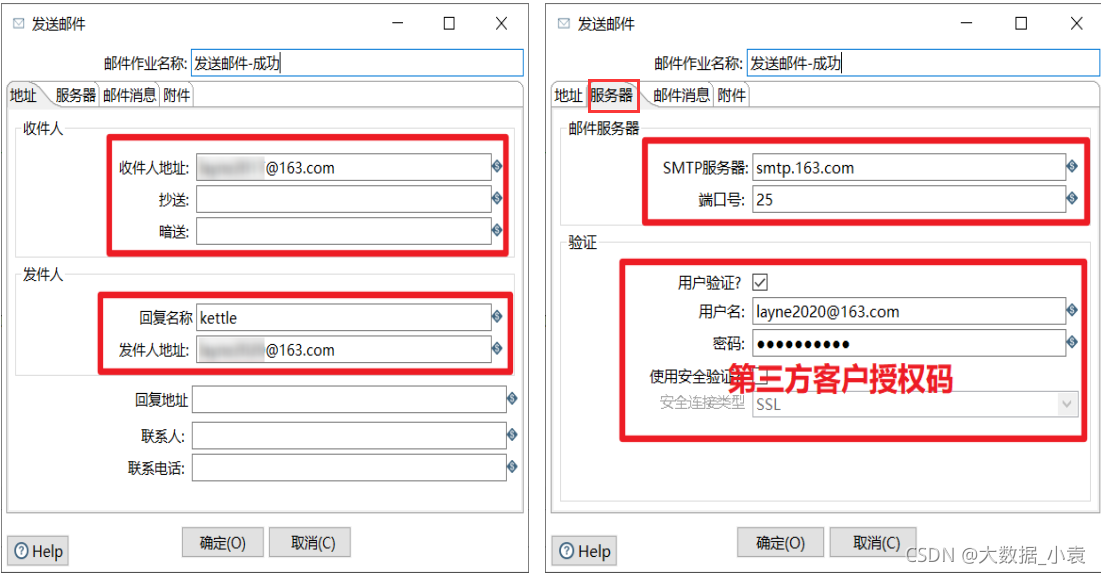Click 回复名称 field containing kettle
Viewport: 1101px width, 575px height.
point(343,317)
